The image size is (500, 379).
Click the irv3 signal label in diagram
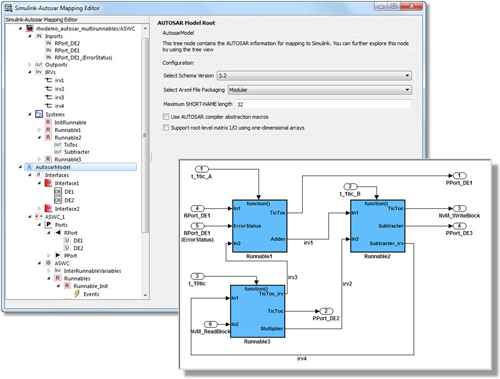tap(292, 277)
